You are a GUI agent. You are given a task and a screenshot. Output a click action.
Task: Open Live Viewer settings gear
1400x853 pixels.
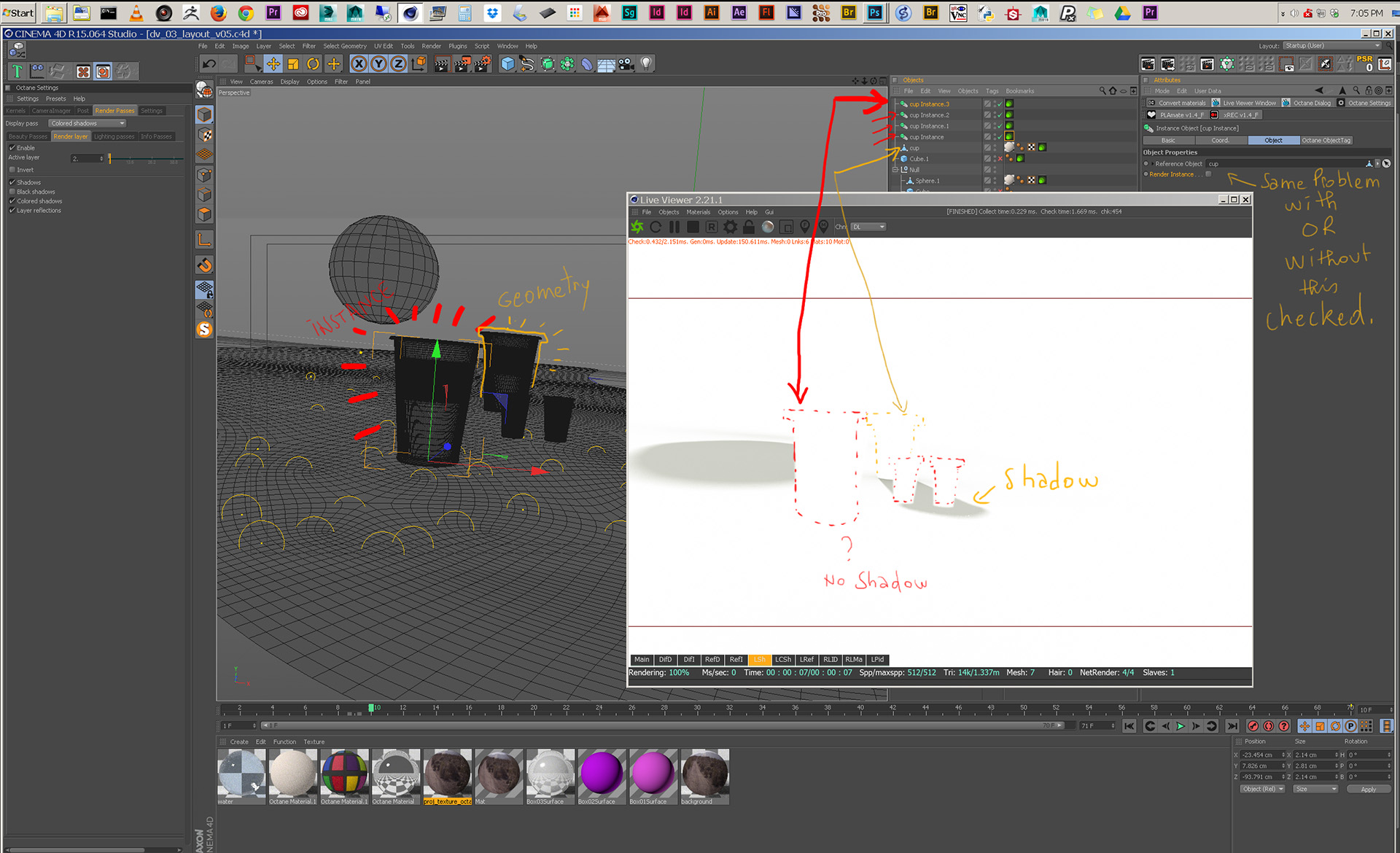click(730, 227)
